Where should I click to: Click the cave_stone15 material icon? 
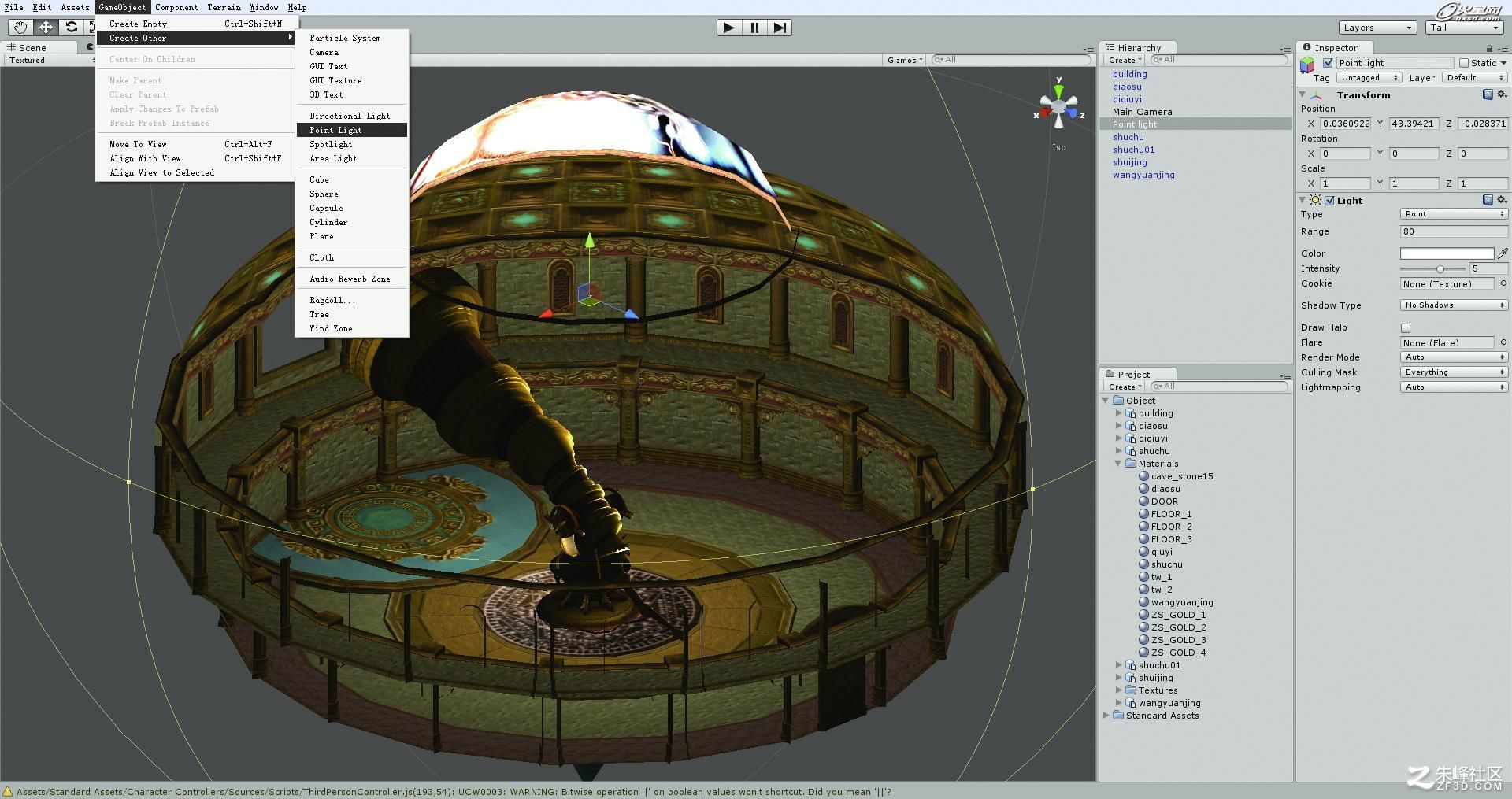click(x=1143, y=476)
